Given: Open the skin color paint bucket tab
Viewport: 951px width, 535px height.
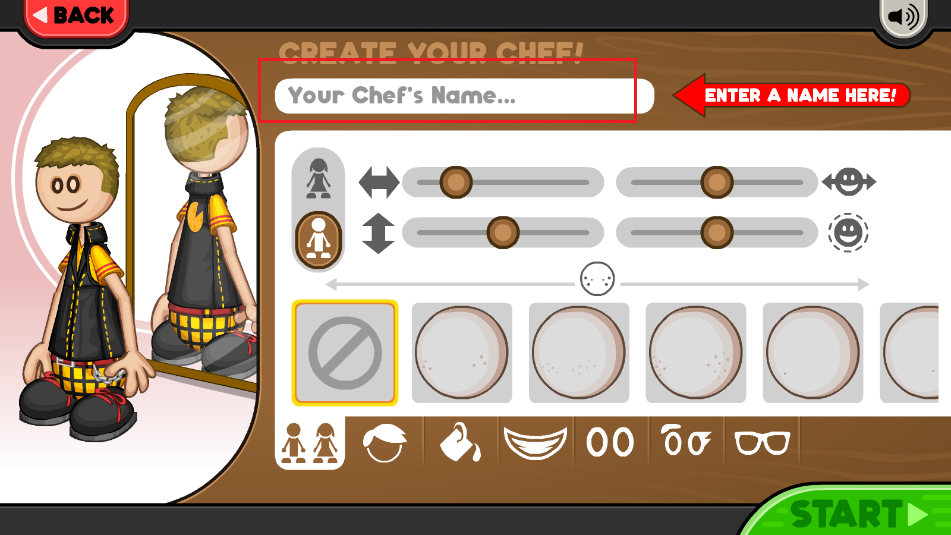Looking at the screenshot, I should coord(460,443).
